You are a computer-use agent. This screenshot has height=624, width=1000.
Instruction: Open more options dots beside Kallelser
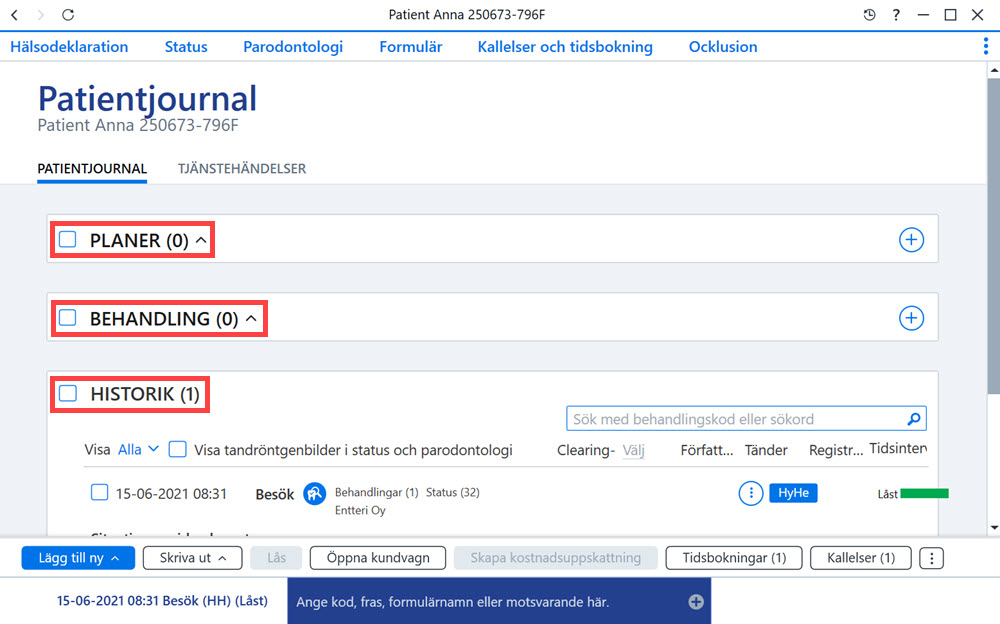tap(931, 558)
